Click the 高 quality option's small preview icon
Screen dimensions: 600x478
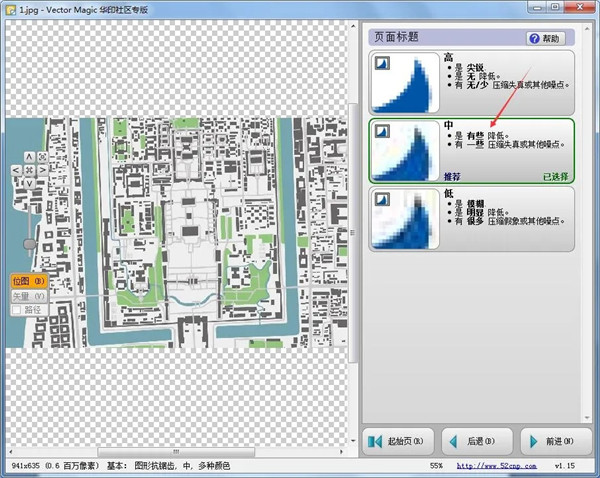point(381,62)
